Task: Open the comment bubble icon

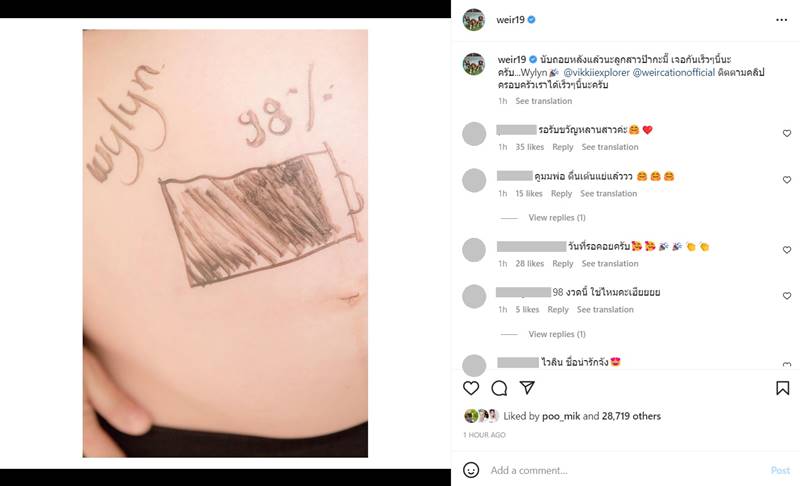Action: click(x=499, y=388)
